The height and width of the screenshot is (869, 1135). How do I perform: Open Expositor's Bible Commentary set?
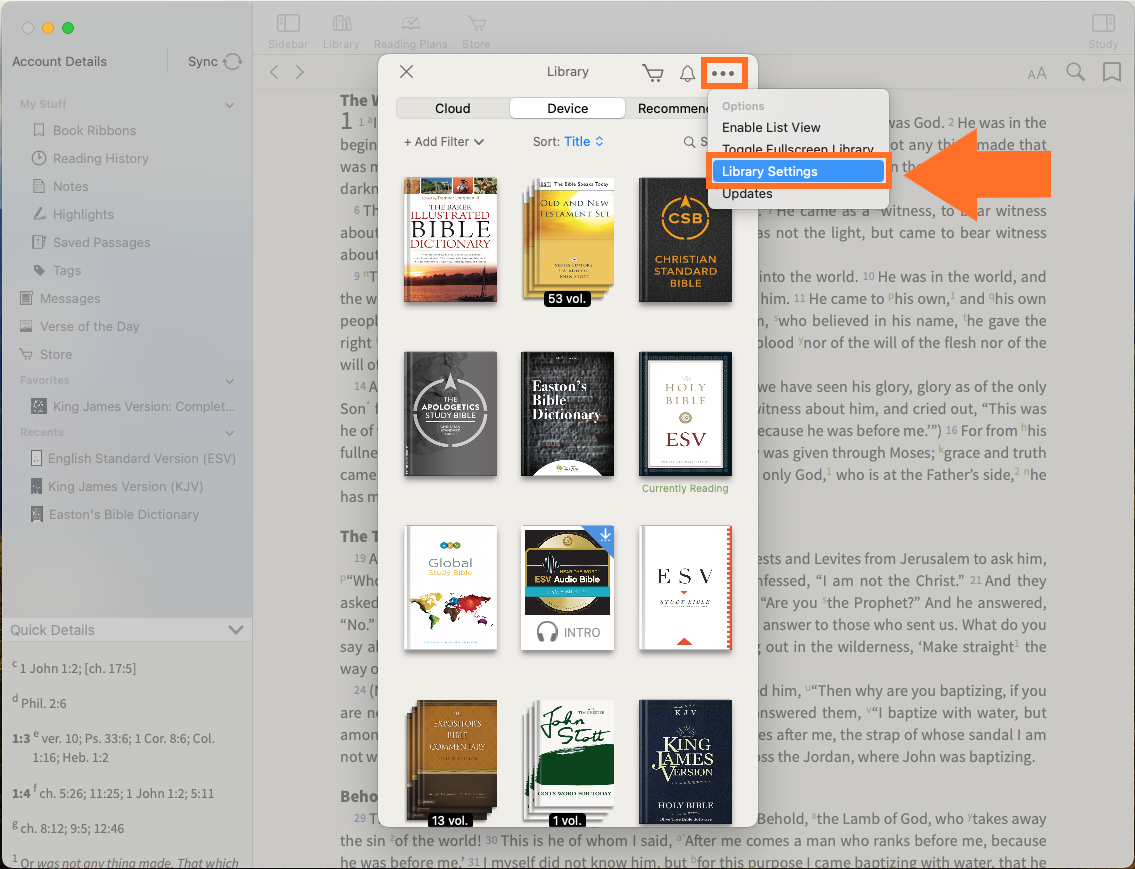point(452,761)
